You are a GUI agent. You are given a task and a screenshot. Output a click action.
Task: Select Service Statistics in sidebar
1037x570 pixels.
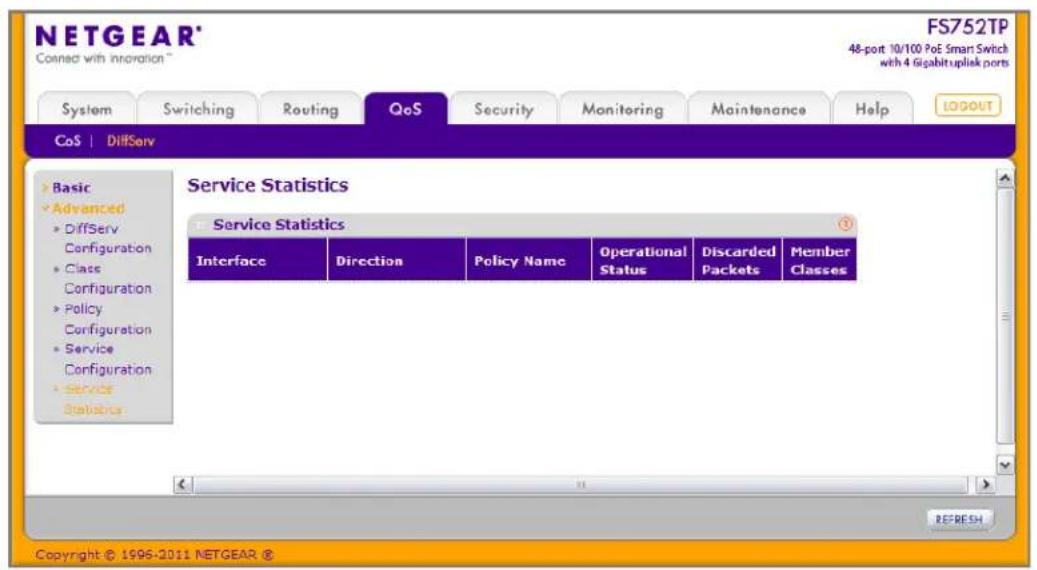click(x=93, y=399)
